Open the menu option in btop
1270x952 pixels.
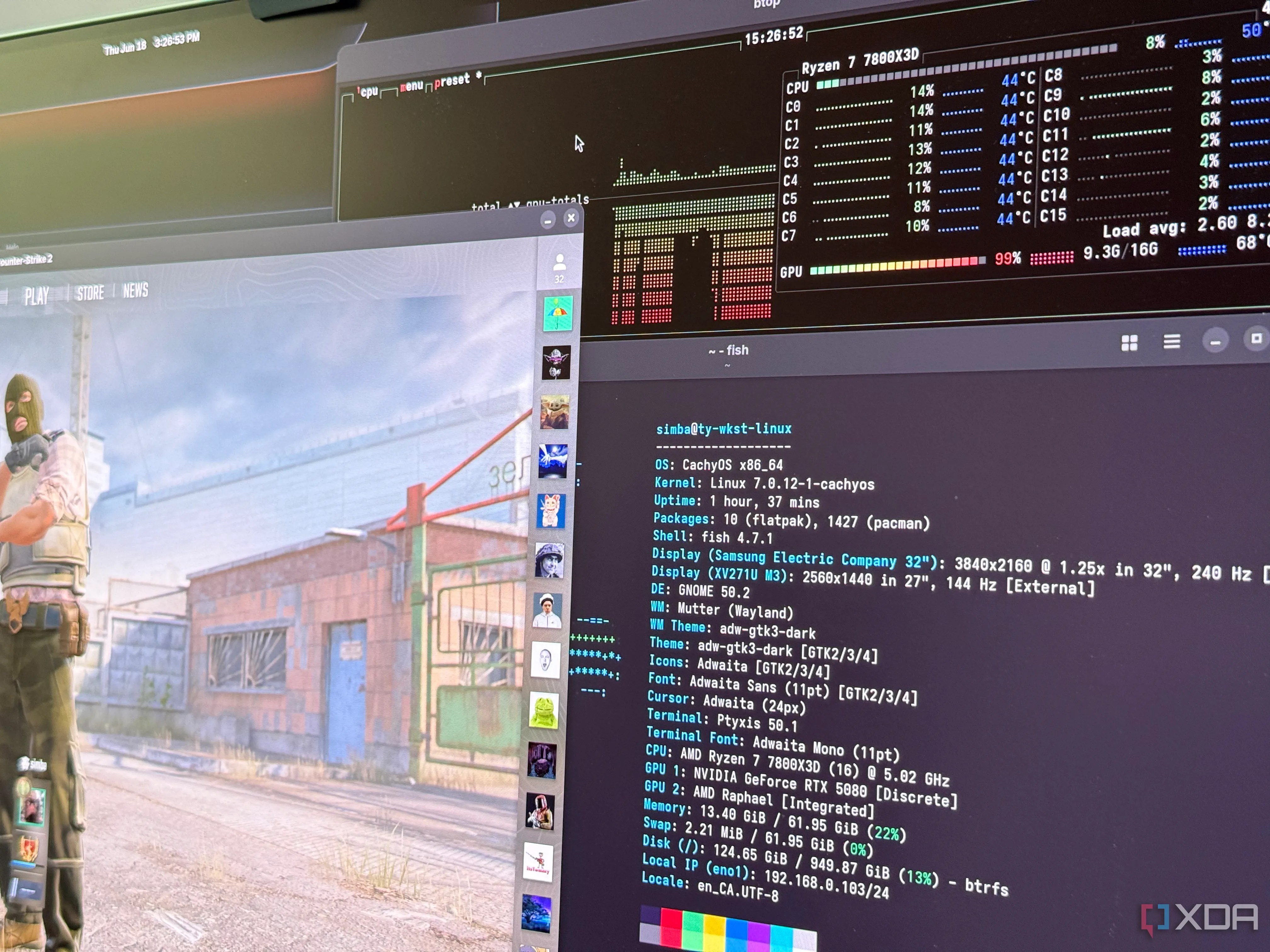(x=411, y=87)
